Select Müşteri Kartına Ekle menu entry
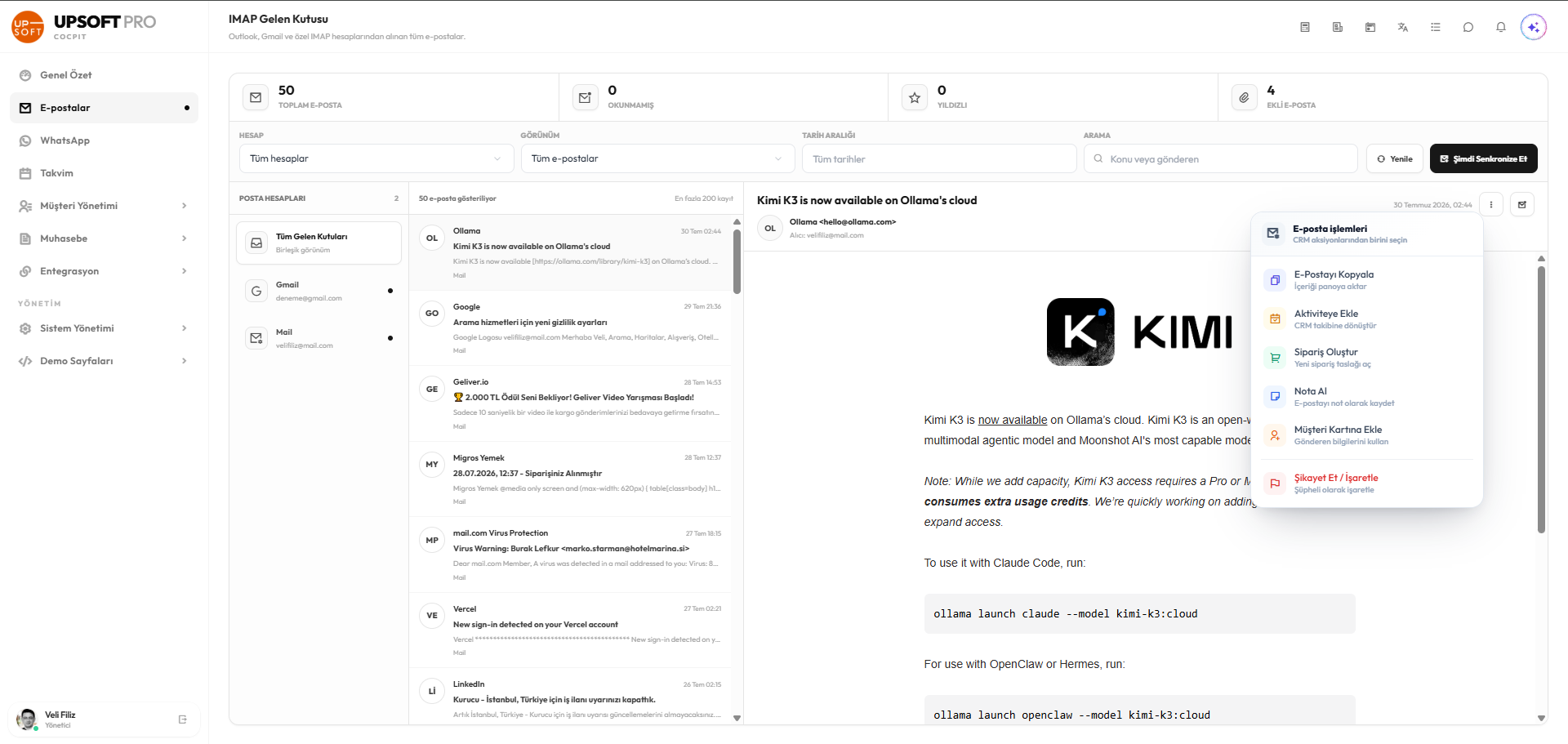The image size is (1568, 744). [x=1366, y=435]
